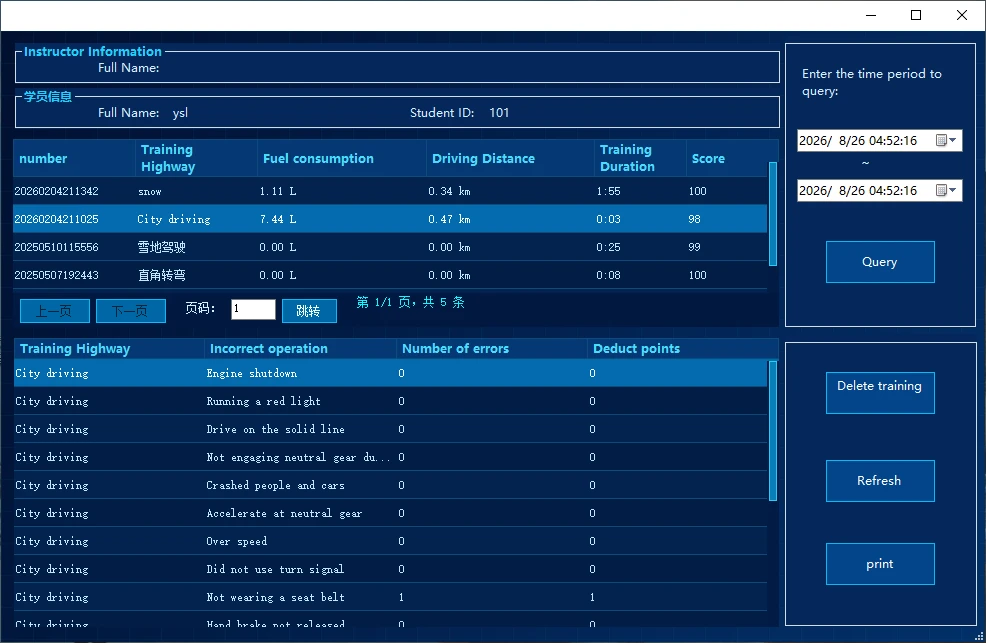Viewport: 986px width, 643px height.
Task: Select Accelerate at neutral gear row
Action: 390,514
